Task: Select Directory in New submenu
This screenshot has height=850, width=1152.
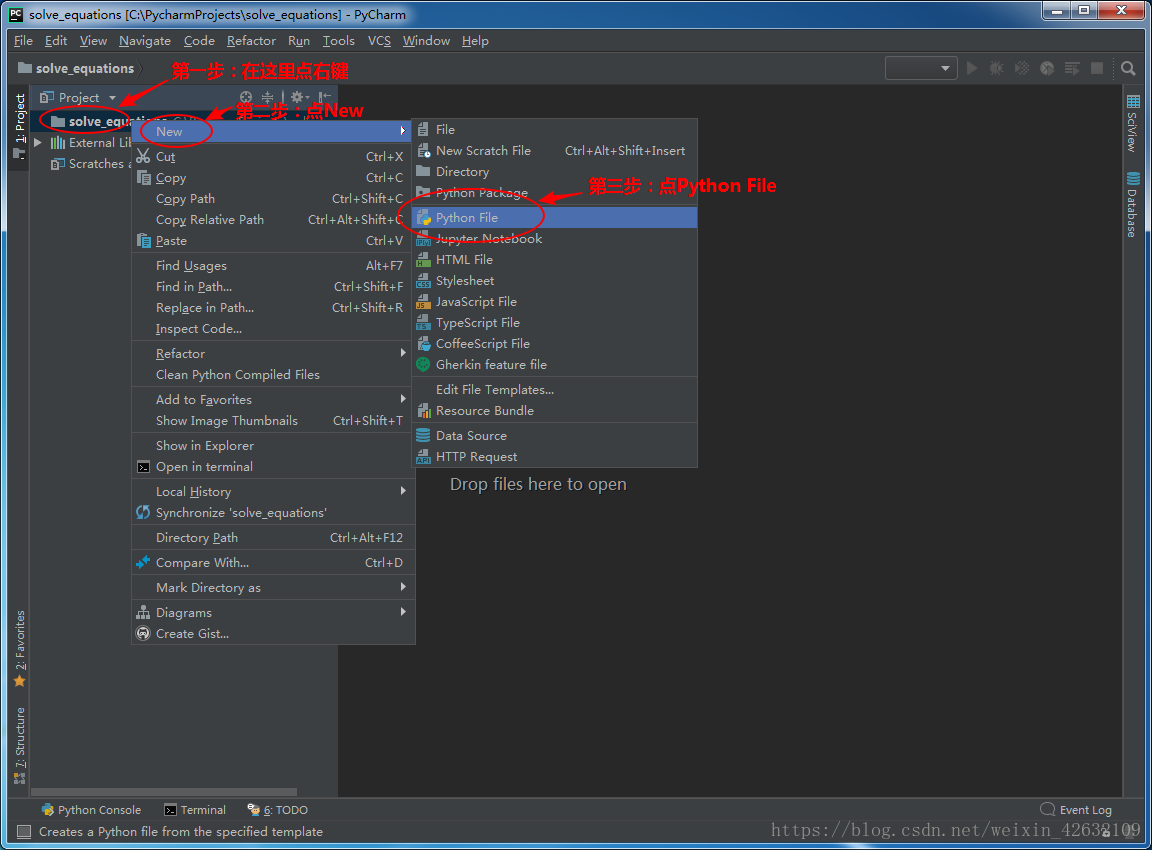Action: 555,171
